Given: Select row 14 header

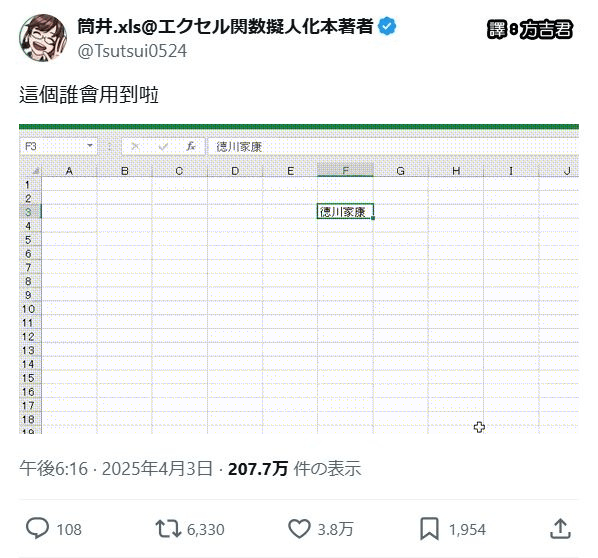Looking at the screenshot, I should coord(30,364).
